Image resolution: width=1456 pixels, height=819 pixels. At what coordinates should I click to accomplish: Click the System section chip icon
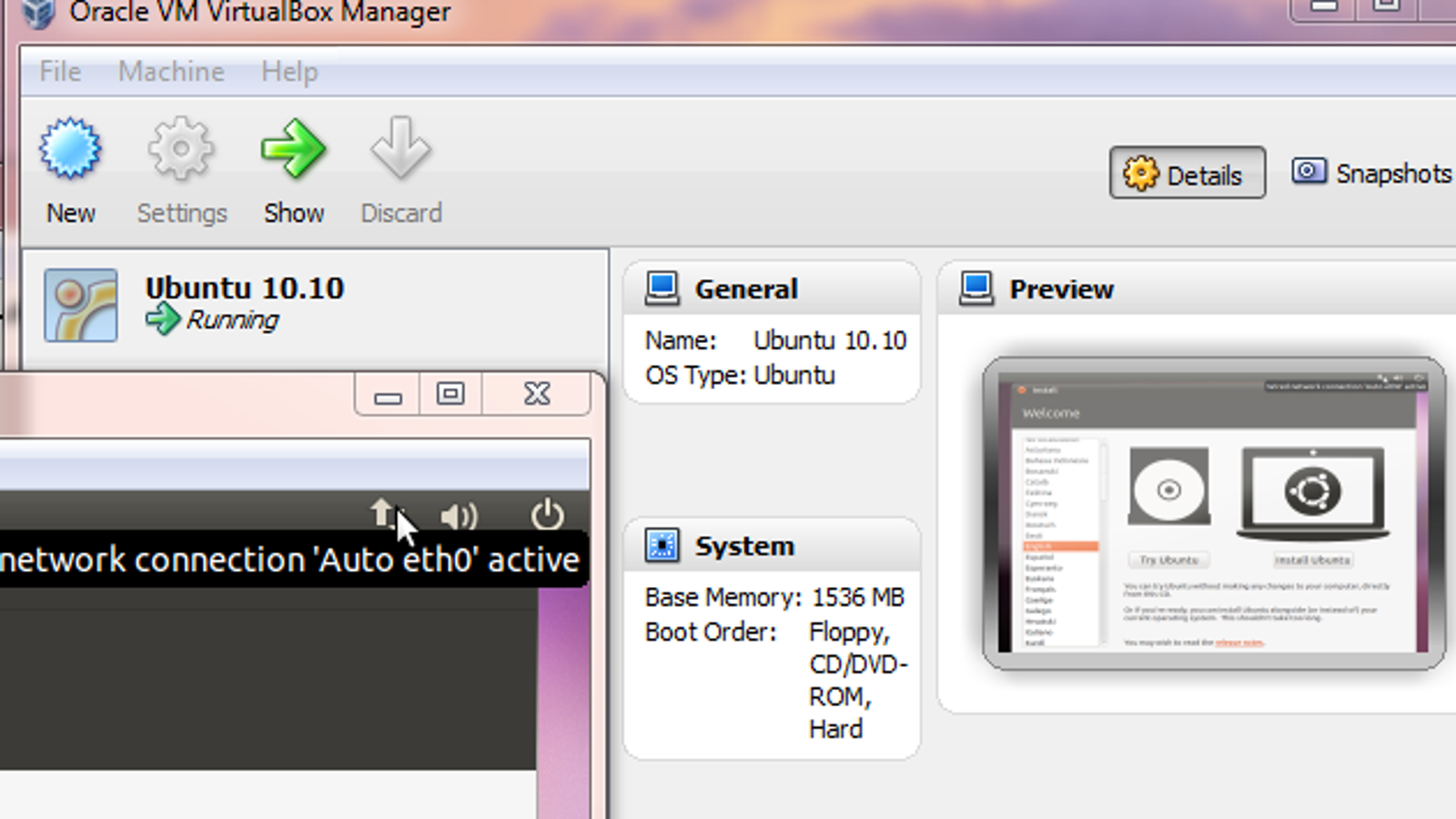point(662,545)
